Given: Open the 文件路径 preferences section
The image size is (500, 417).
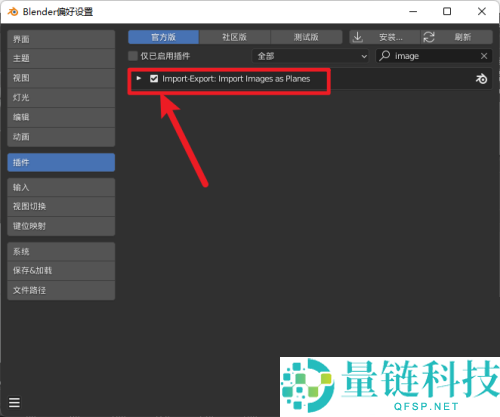Looking at the screenshot, I should [61, 290].
